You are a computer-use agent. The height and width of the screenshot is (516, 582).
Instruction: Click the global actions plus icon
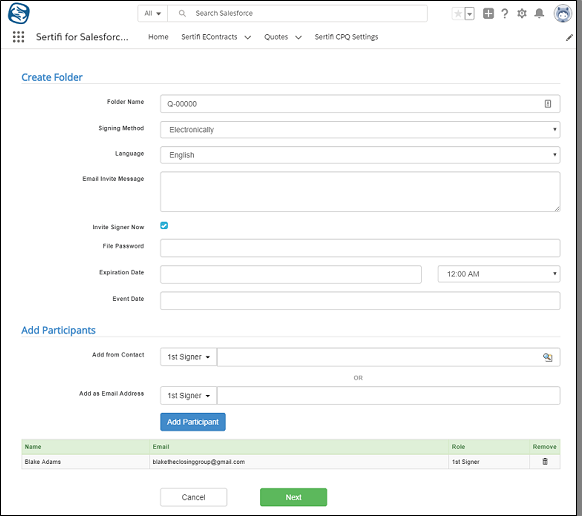tap(488, 14)
